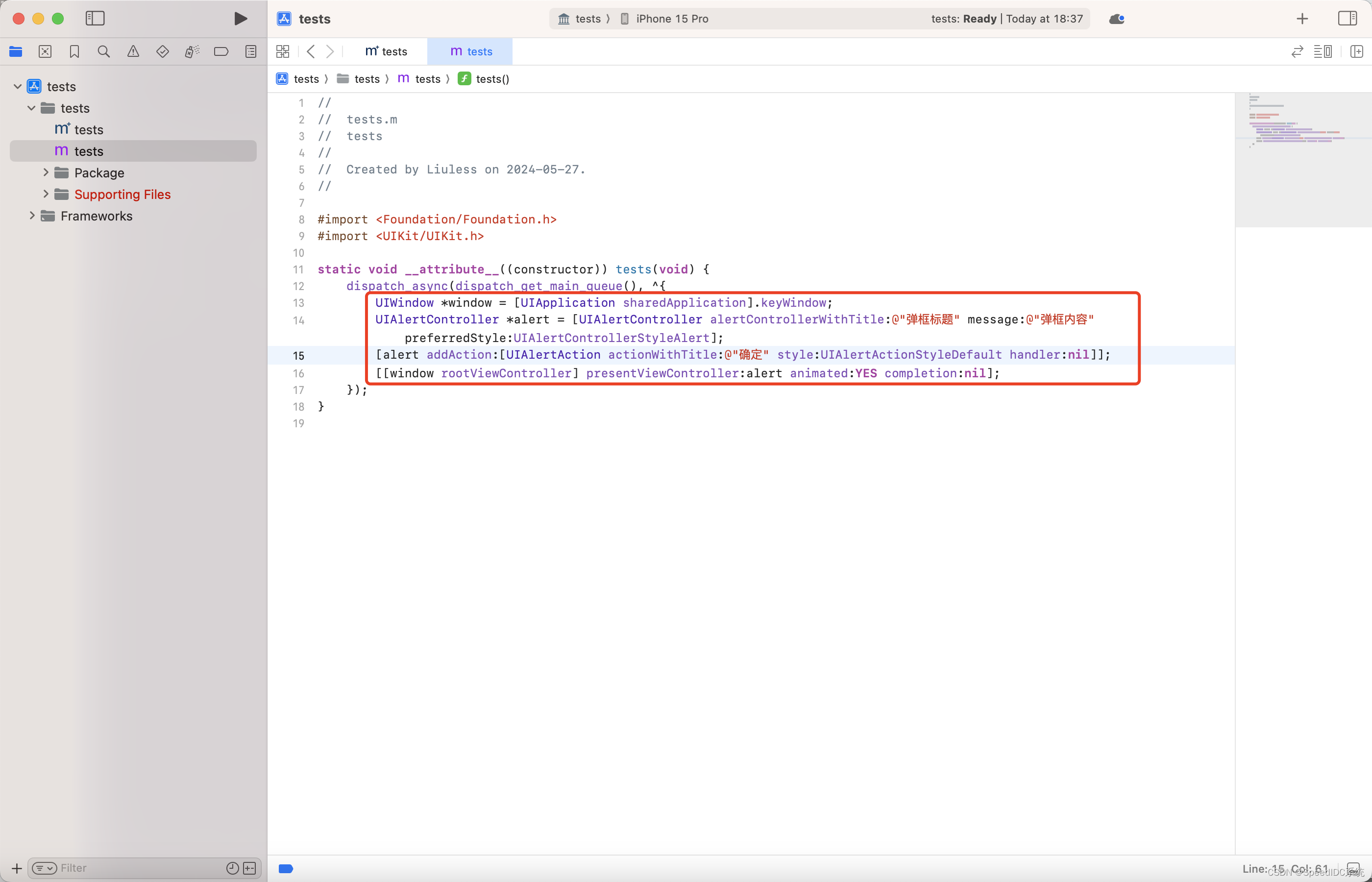
Task: Toggle recent files filter clock icon
Action: tap(232, 868)
